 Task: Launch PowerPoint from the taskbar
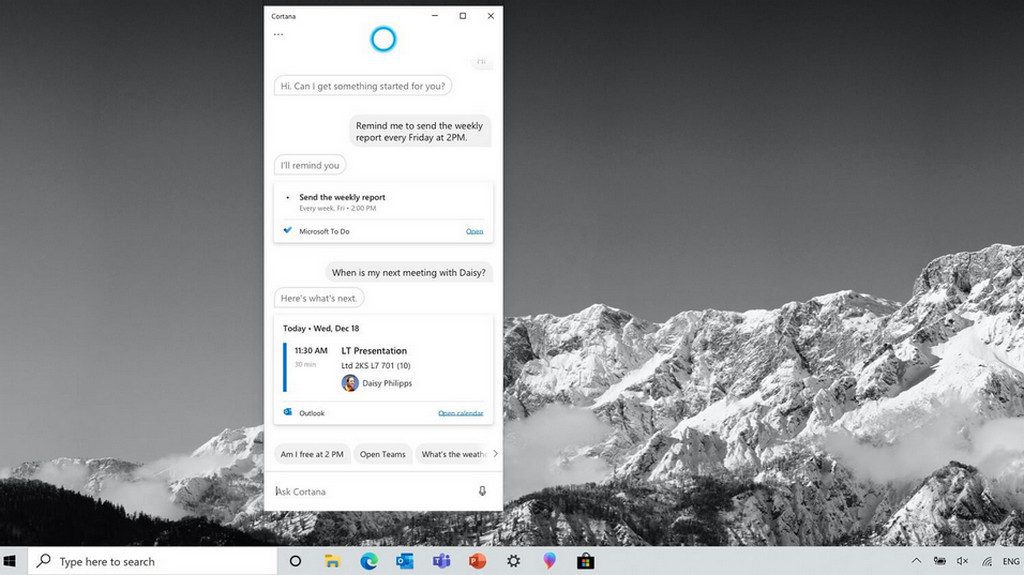pyautogui.click(x=477, y=561)
